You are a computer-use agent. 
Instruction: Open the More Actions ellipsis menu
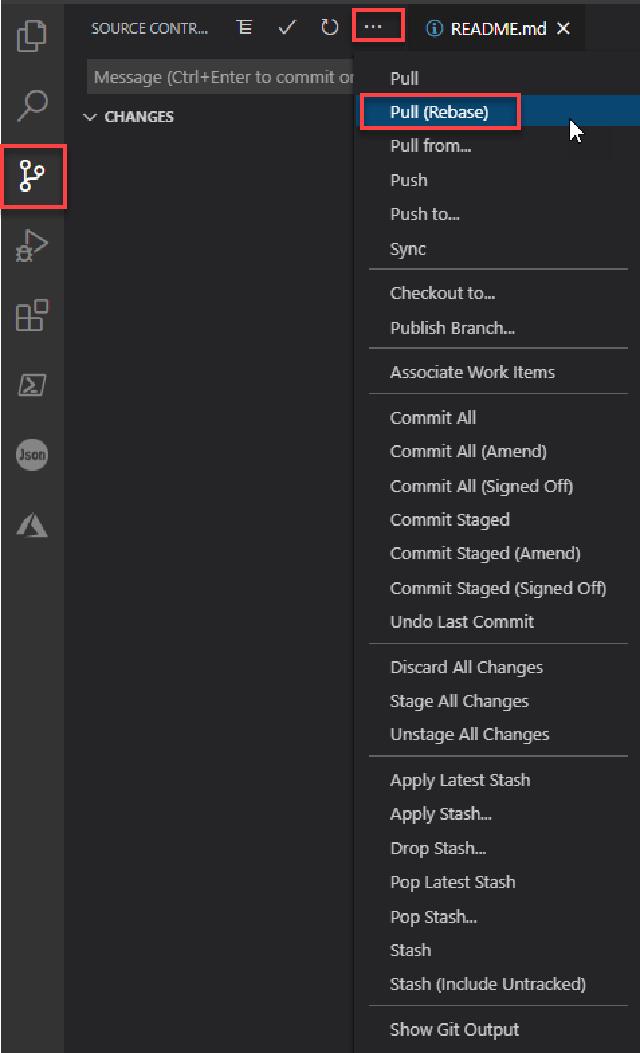(x=377, y=28)
